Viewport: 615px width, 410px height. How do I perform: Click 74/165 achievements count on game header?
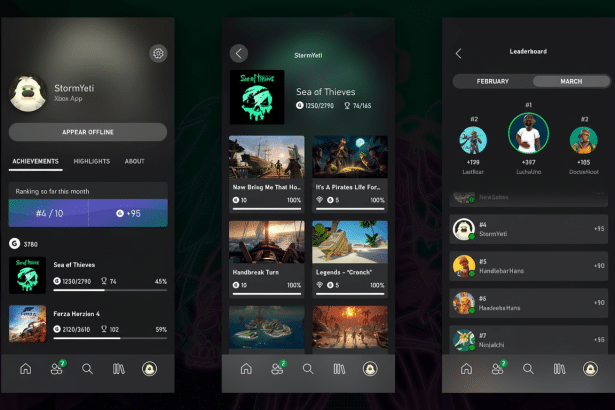[358, 106]
